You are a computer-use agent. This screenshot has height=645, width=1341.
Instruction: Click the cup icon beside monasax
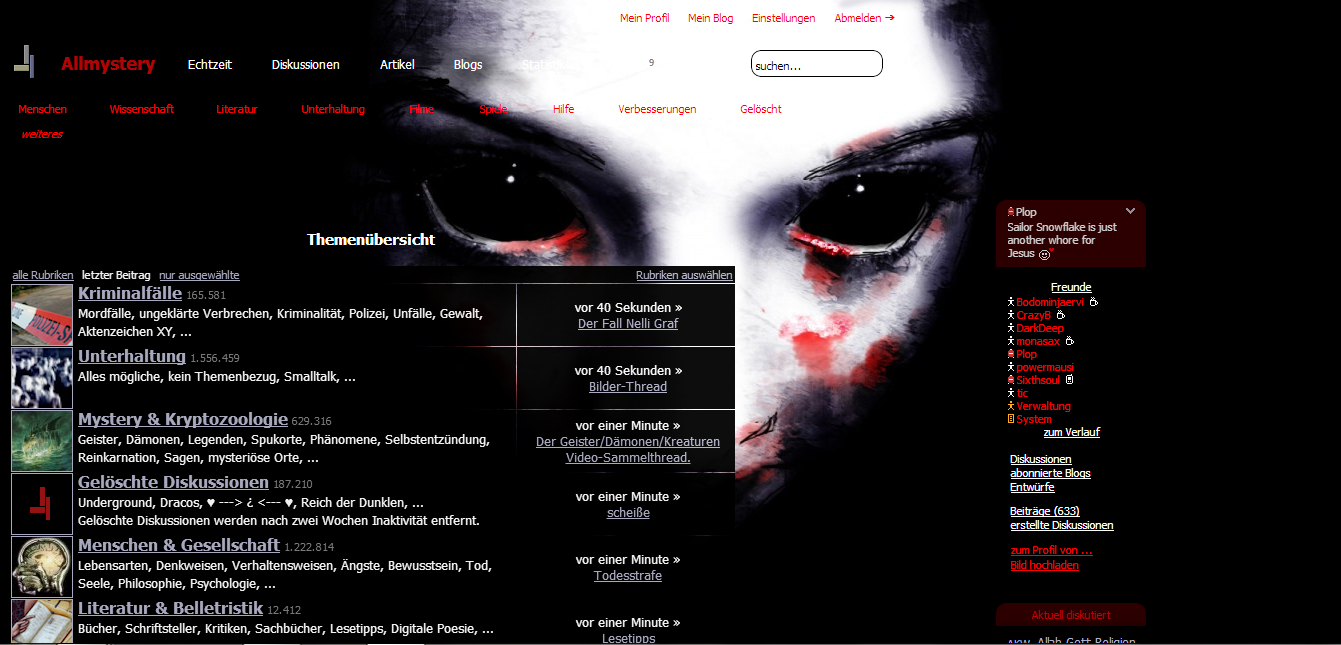[1070, 341]
